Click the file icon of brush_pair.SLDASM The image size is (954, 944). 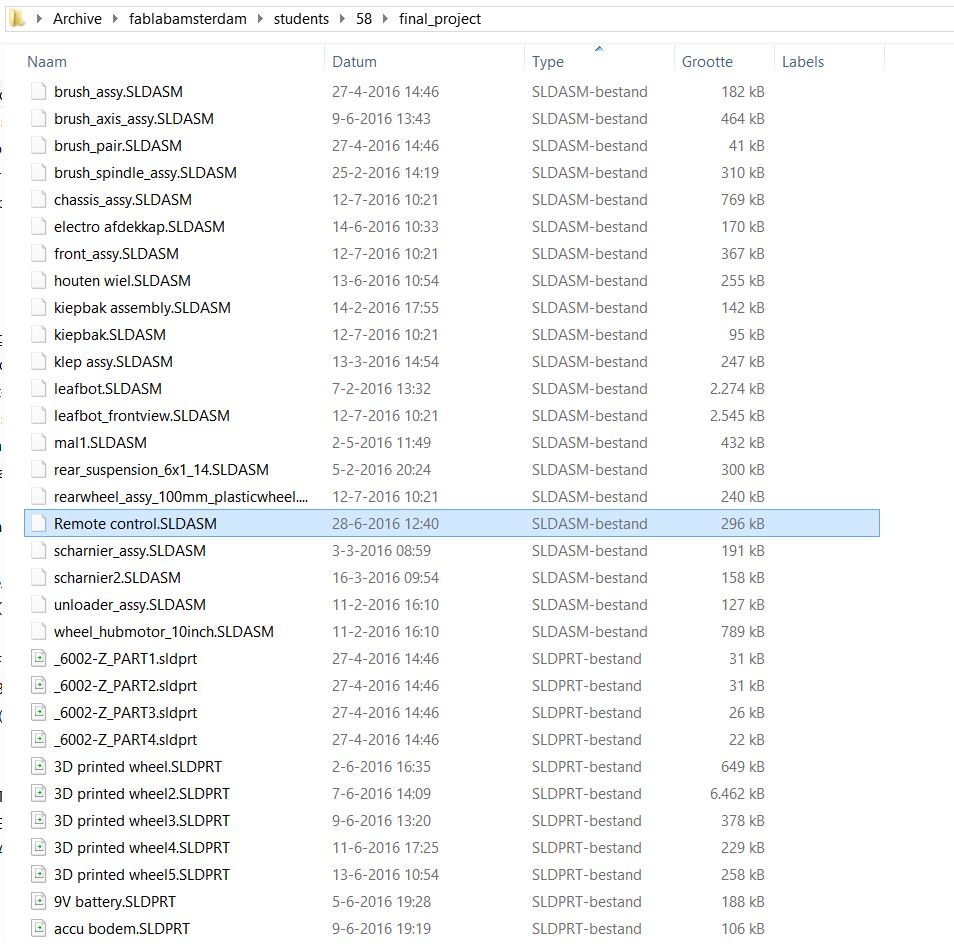tap(38, 146)
